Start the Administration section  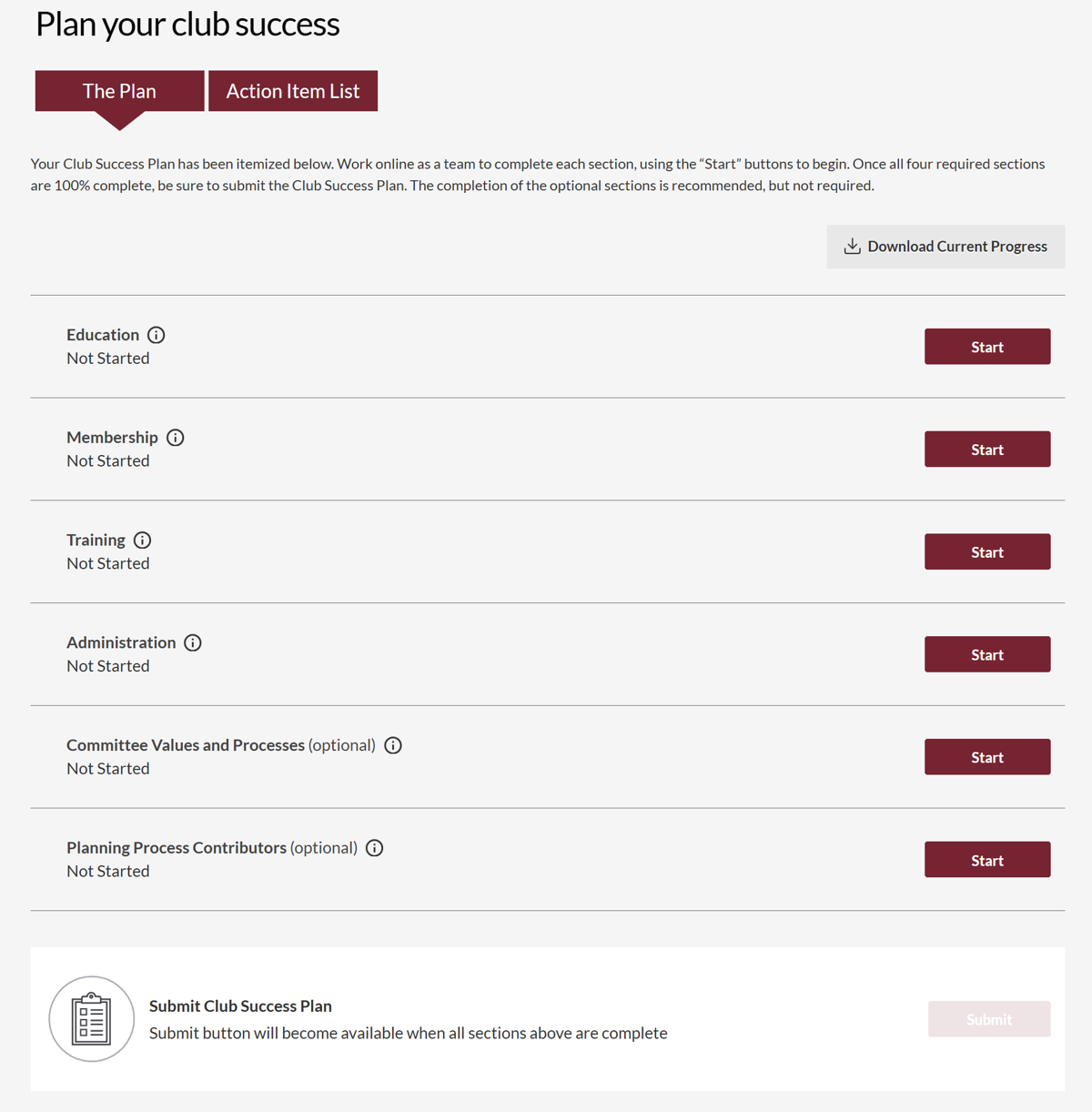tap(987, 654)
